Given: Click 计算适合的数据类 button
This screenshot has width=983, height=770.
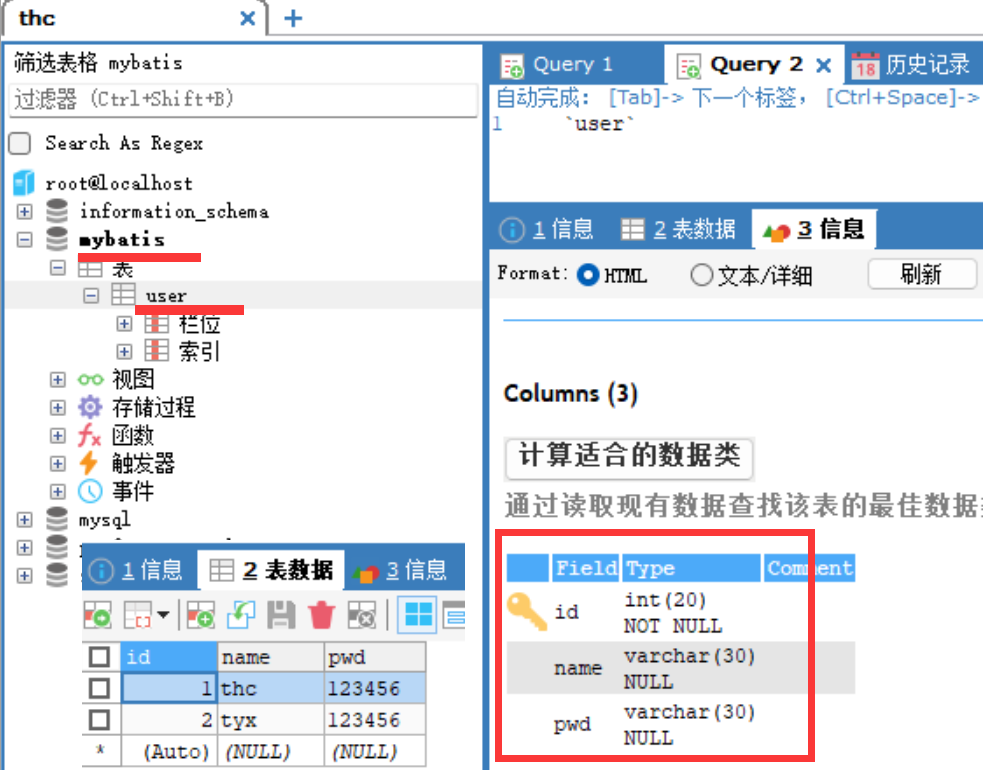Looking at the screenshot, I should point(629,457).
